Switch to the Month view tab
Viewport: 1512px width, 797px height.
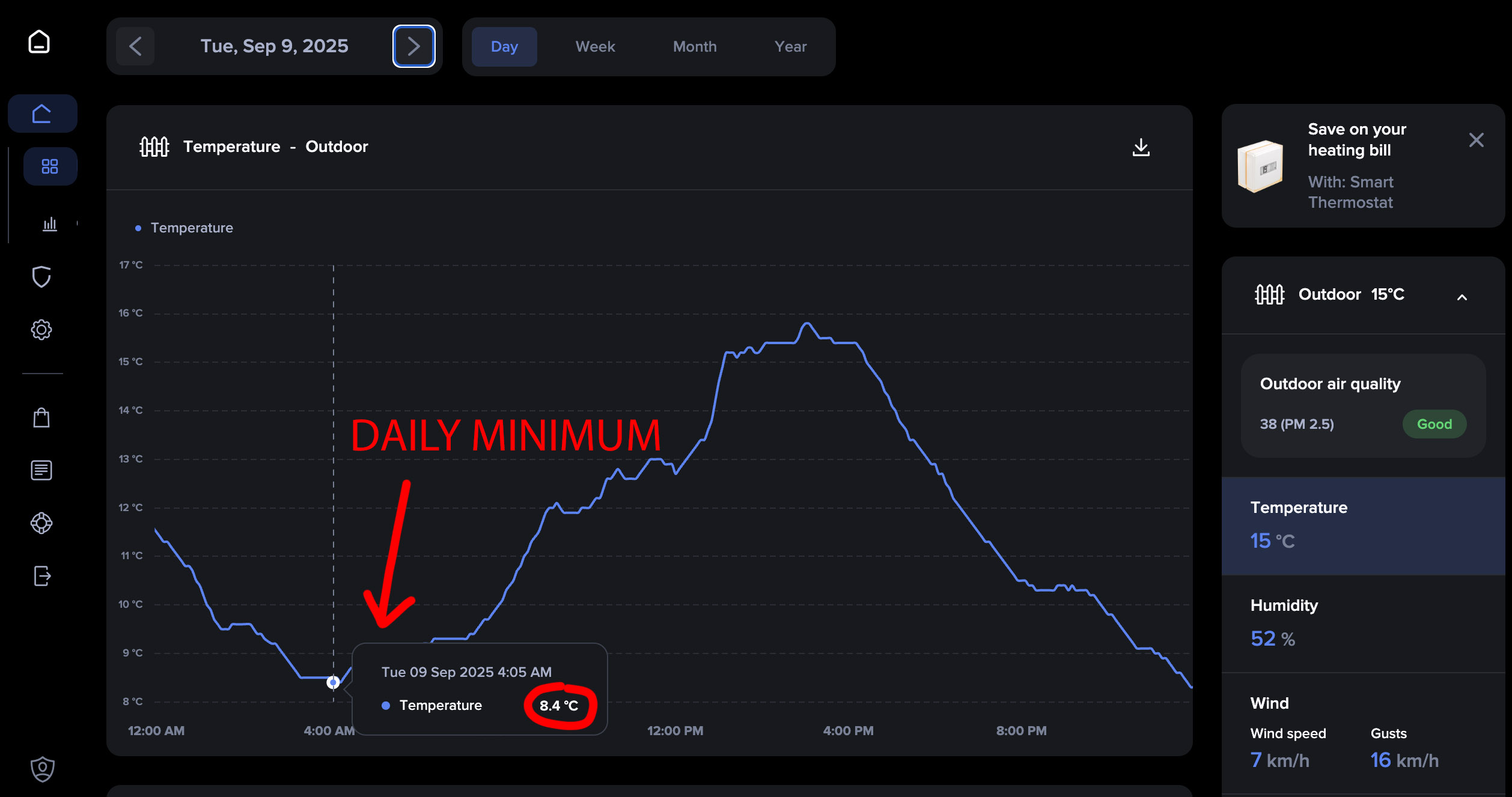click(694, 47)
